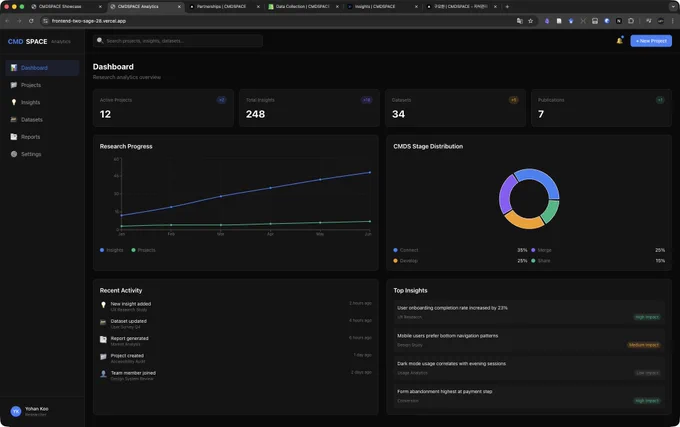The height and width of the screenshot is (427, 680).
Task: Click the 'Research Progress' chart title
Action: coord(126,147)
